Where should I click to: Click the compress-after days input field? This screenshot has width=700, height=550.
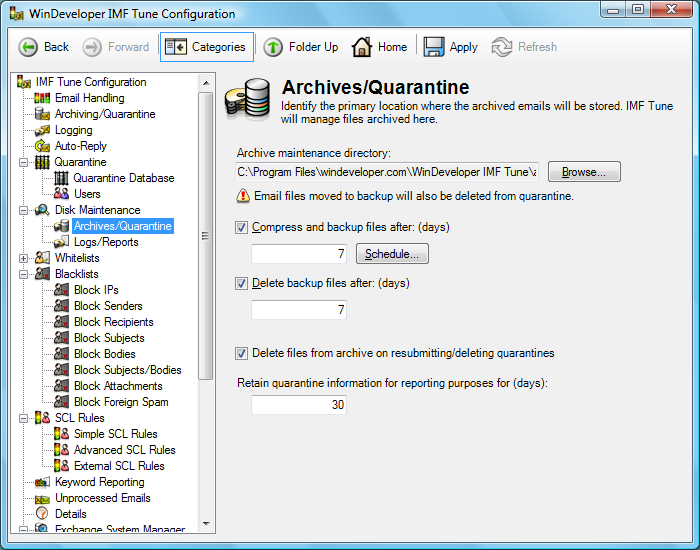point(299,254)
